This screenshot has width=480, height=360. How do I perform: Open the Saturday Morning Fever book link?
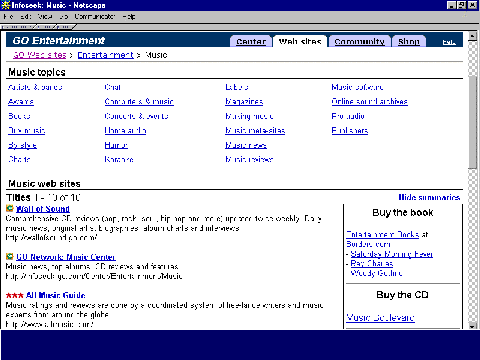pyautogui.click(x=392, y=254)
